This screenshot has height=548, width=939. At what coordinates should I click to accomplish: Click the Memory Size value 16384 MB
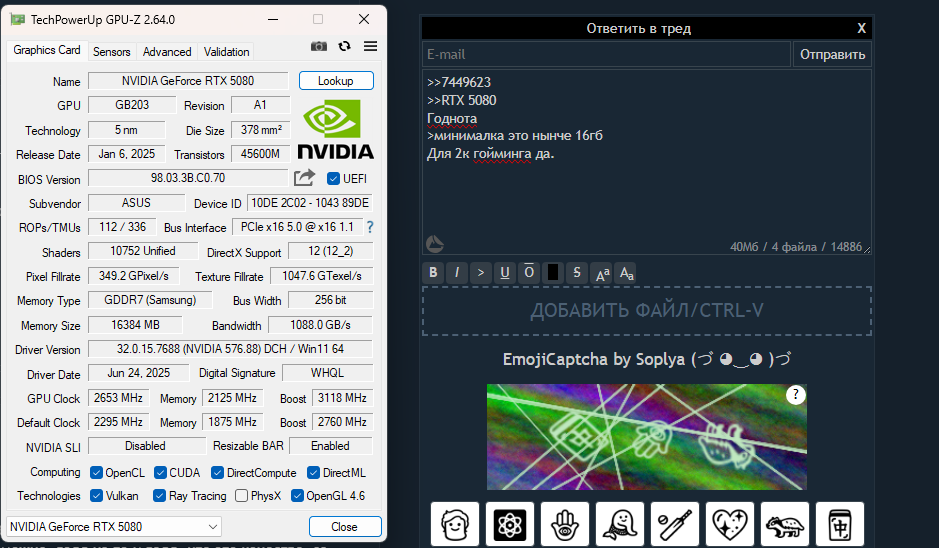click(135, 325)
